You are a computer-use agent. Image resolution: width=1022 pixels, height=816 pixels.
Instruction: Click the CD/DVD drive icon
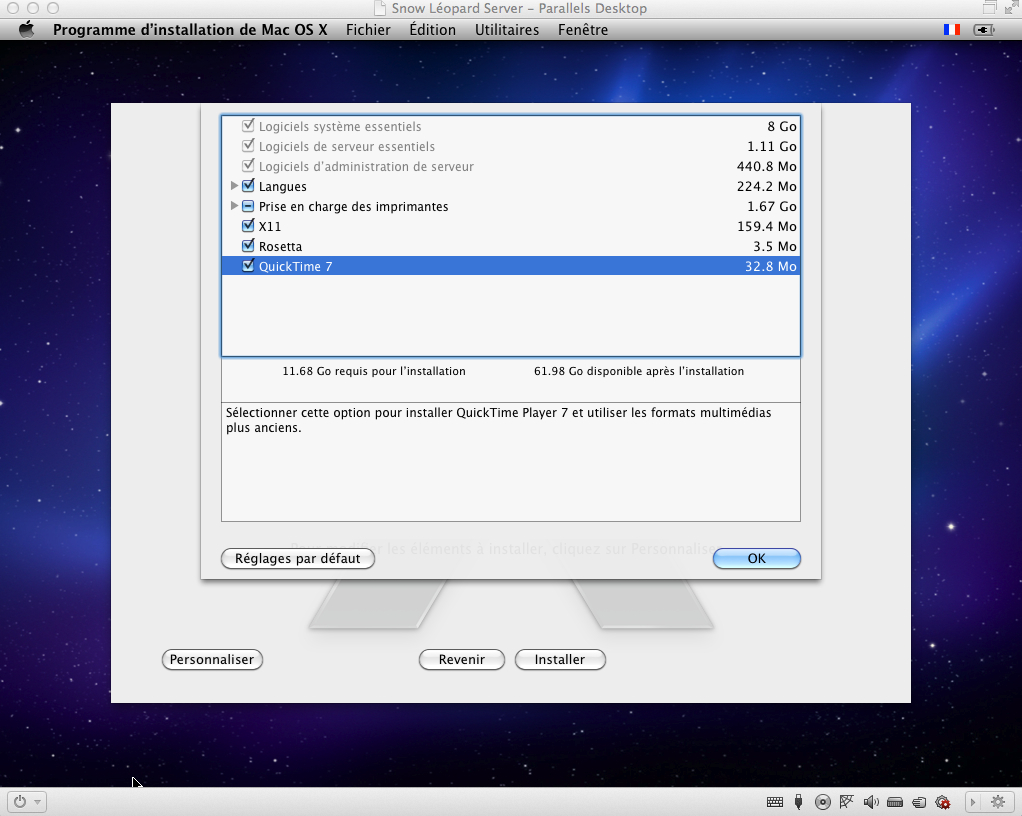(x=823, y=802)
